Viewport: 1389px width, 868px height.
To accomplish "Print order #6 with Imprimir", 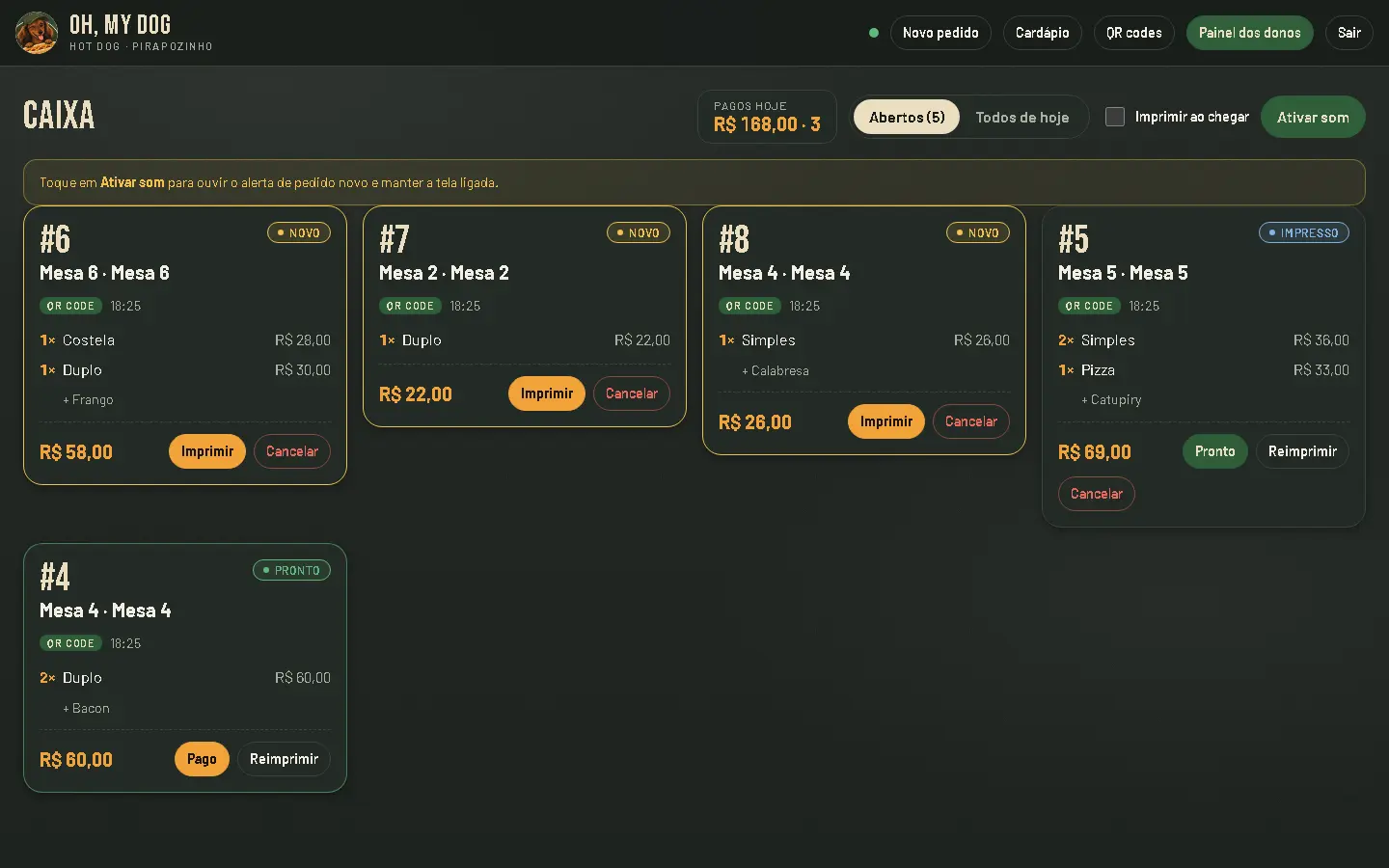I will point(207,451).
